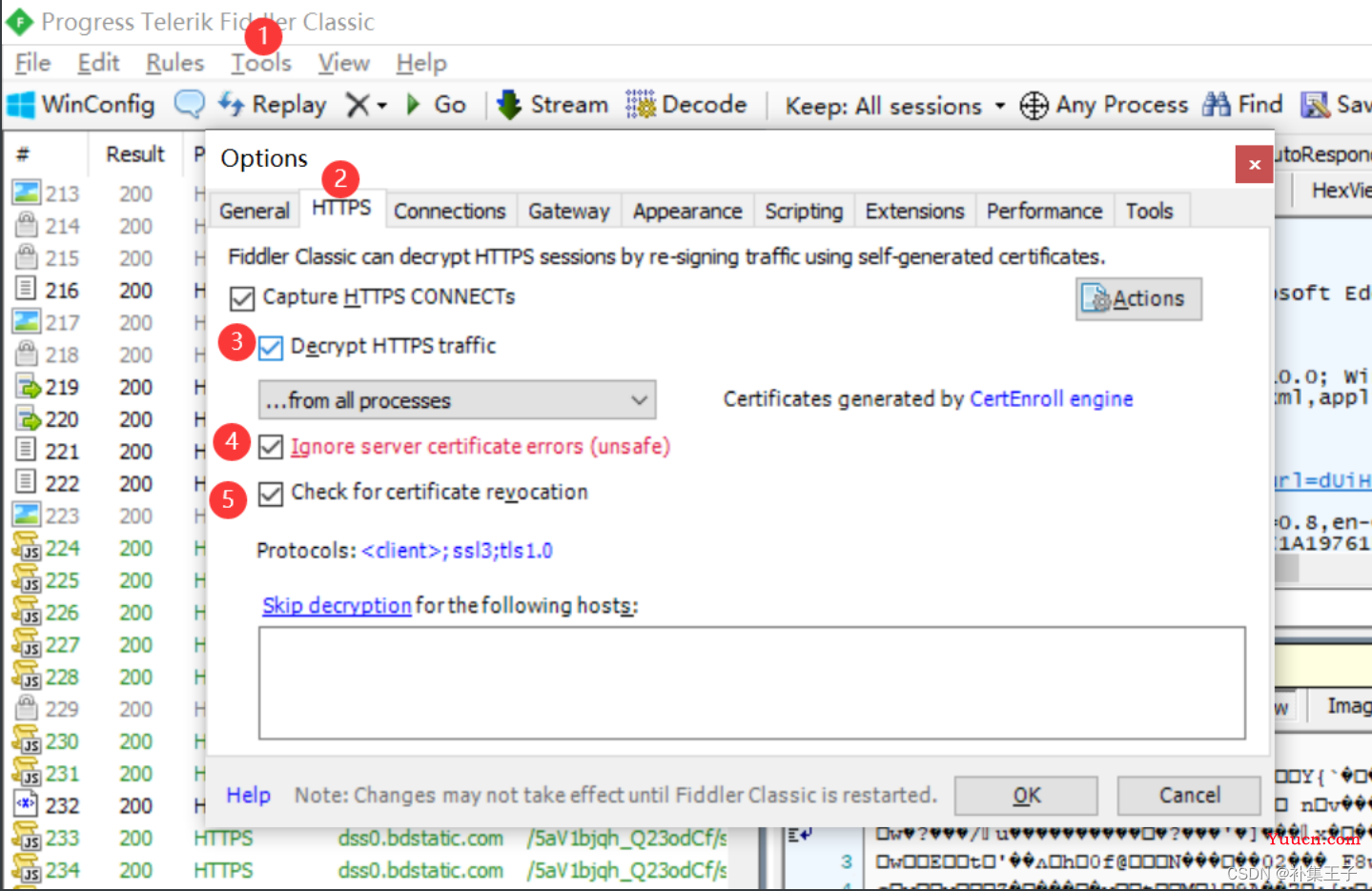The image size is (1372, 891).
Task: Open the Help menu
Action: pos(421,63)
